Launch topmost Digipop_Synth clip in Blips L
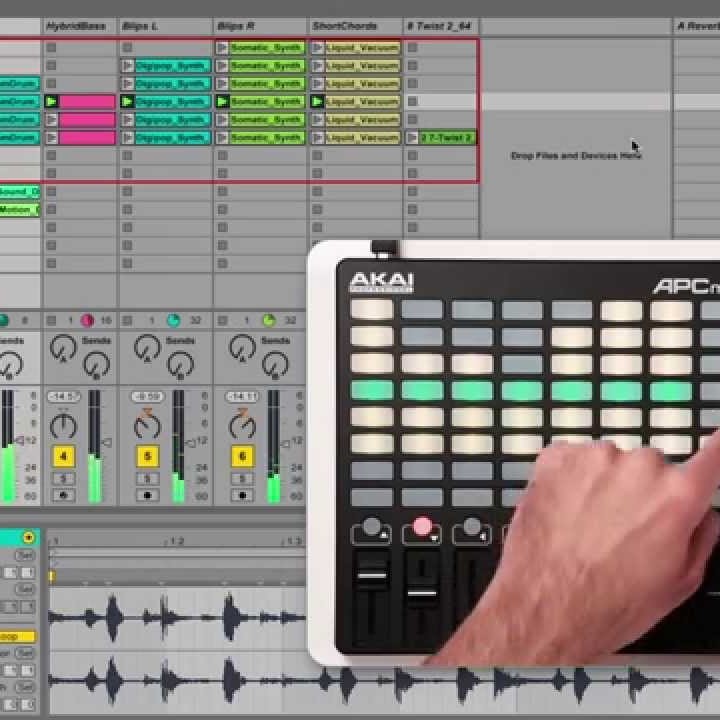 128,66
